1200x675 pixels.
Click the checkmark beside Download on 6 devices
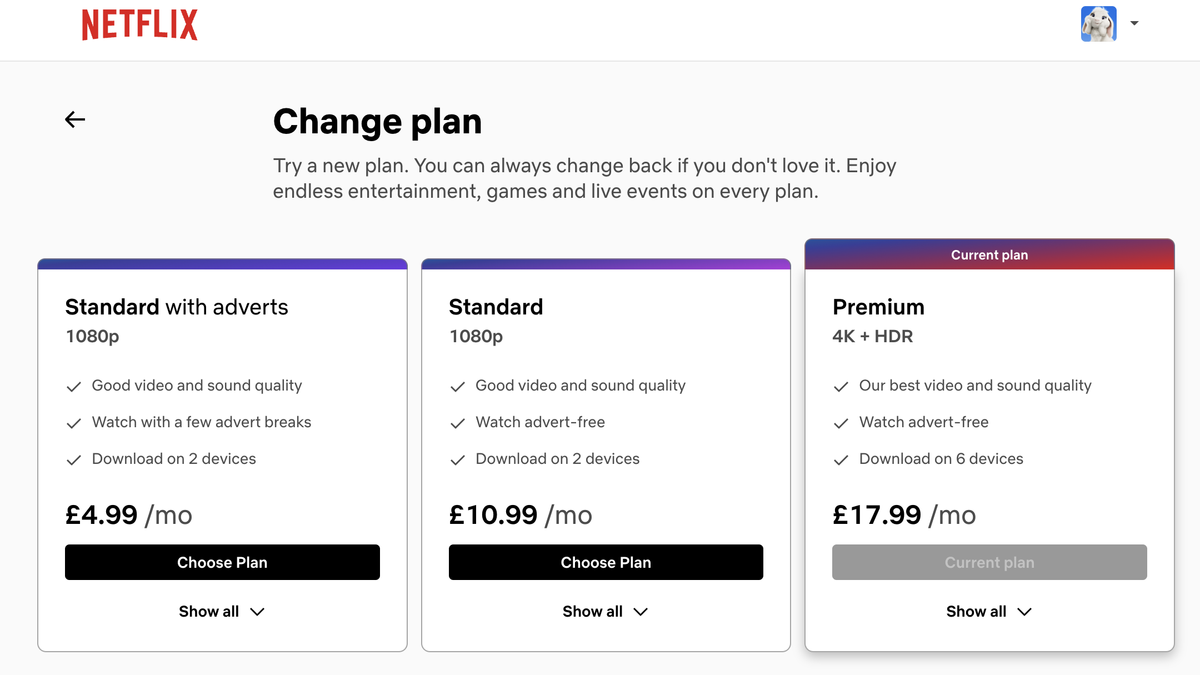[841, 458]
